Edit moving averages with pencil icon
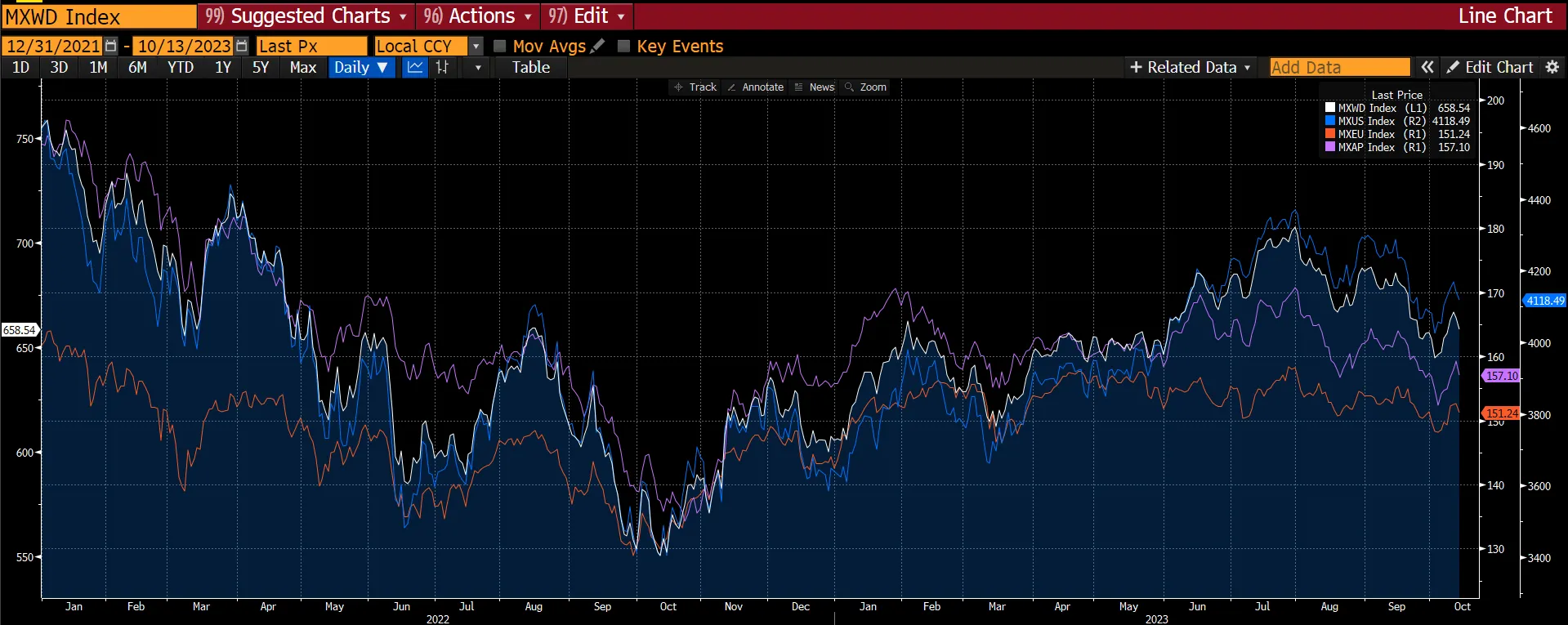Image resolution: width=1568 pixels, height=625 pixels. point(597,47)
